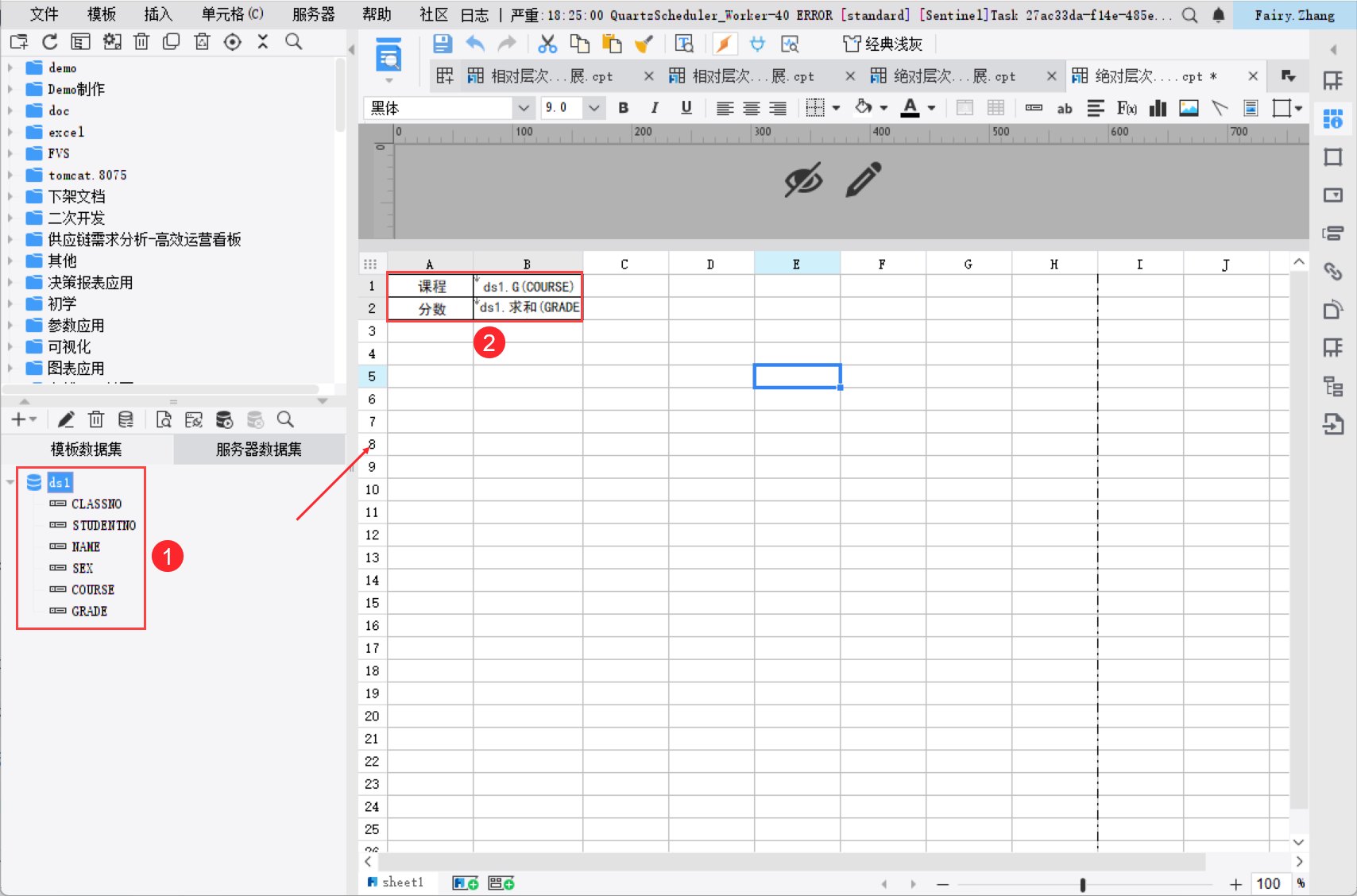1357x896 pixels.
Task: Align cell text center
Action: pyautogui.click(x=752, y=108)
